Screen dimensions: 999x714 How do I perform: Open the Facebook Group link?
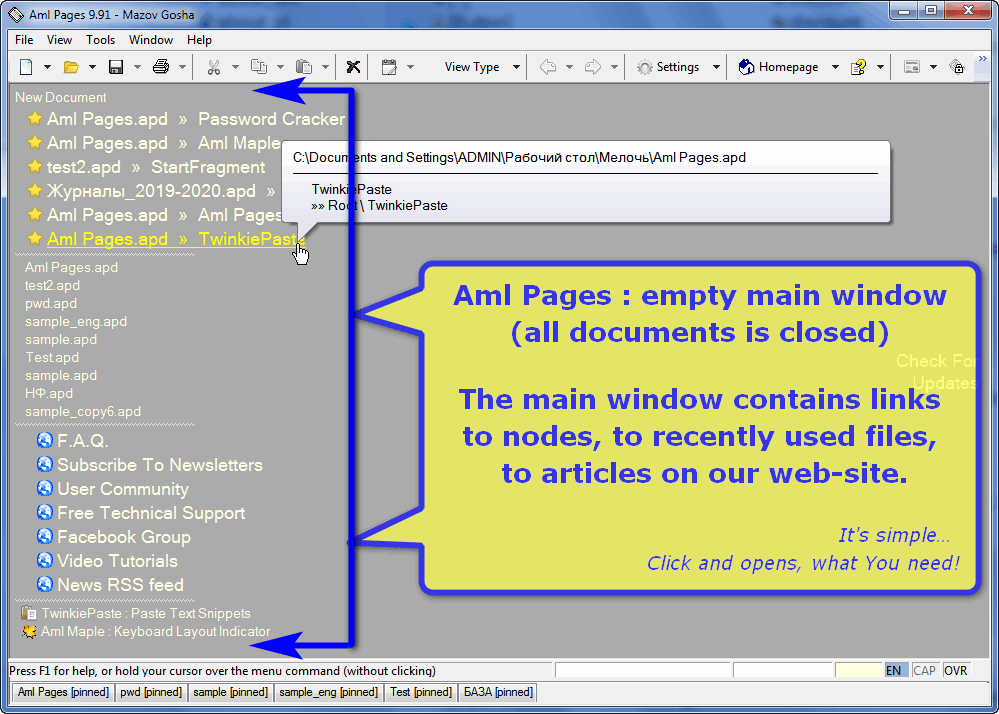click(124, 537)
